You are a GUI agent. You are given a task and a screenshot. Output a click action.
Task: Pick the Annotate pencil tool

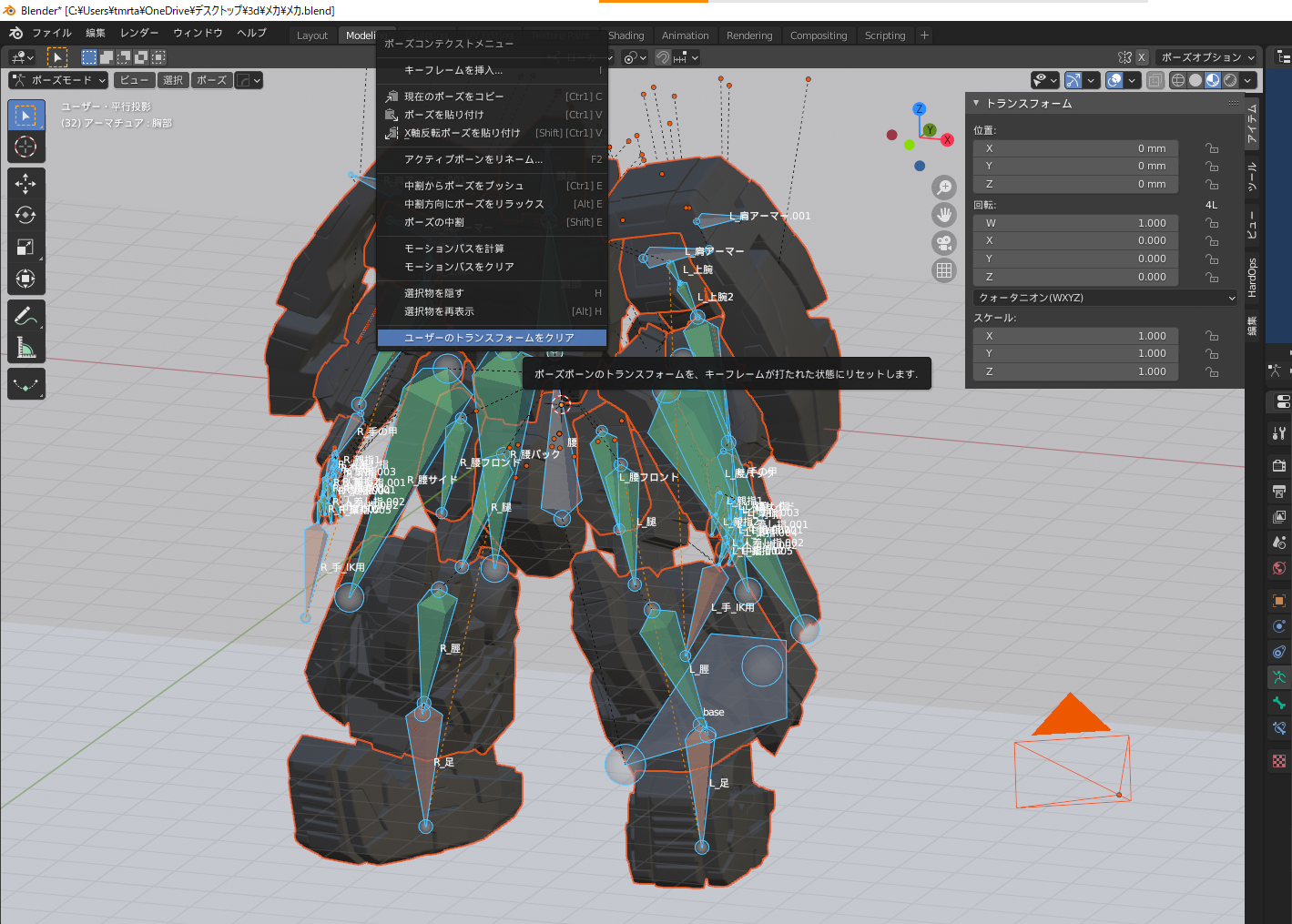[25, 316]
